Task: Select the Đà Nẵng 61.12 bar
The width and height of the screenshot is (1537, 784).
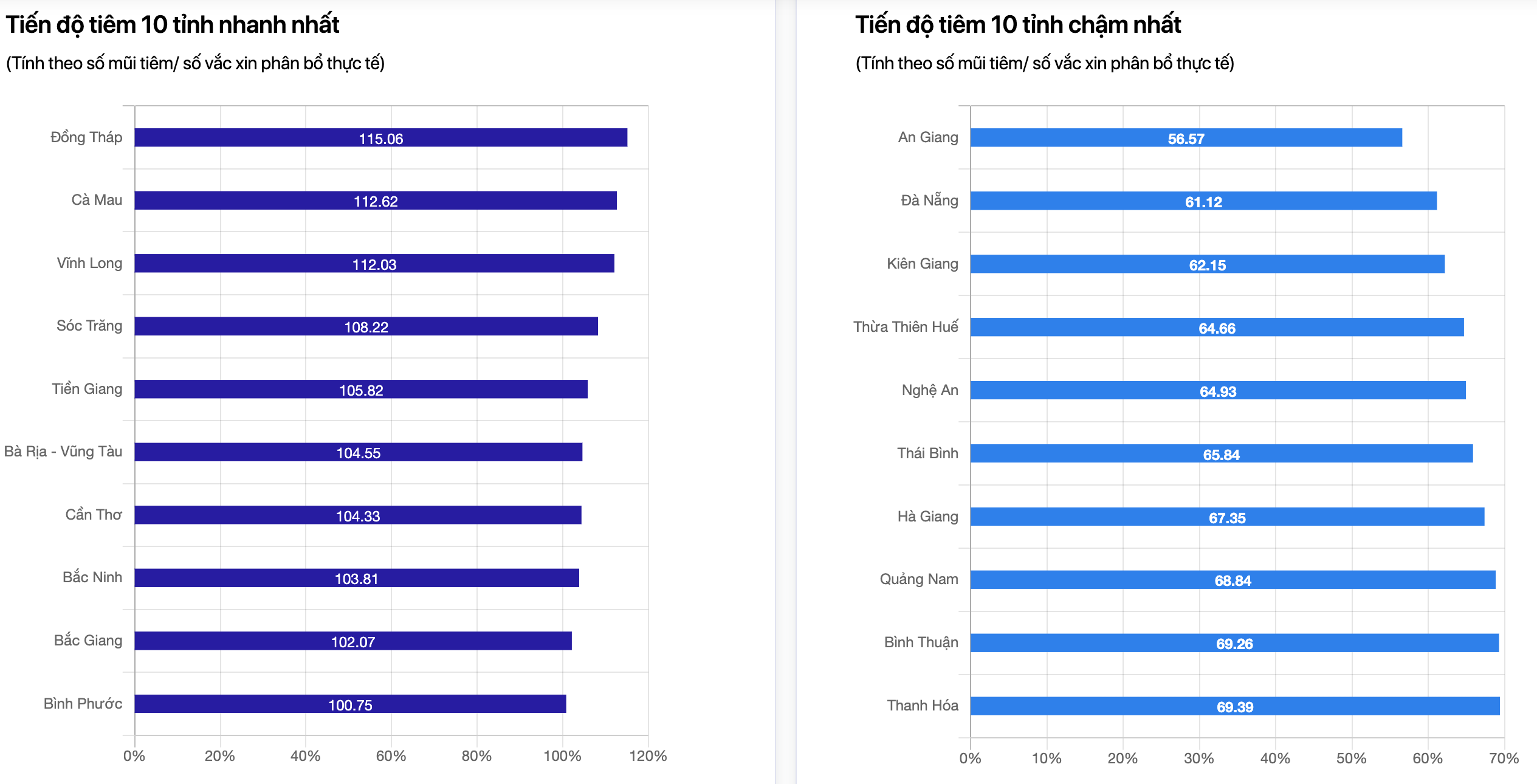Action: (1203, 201)
